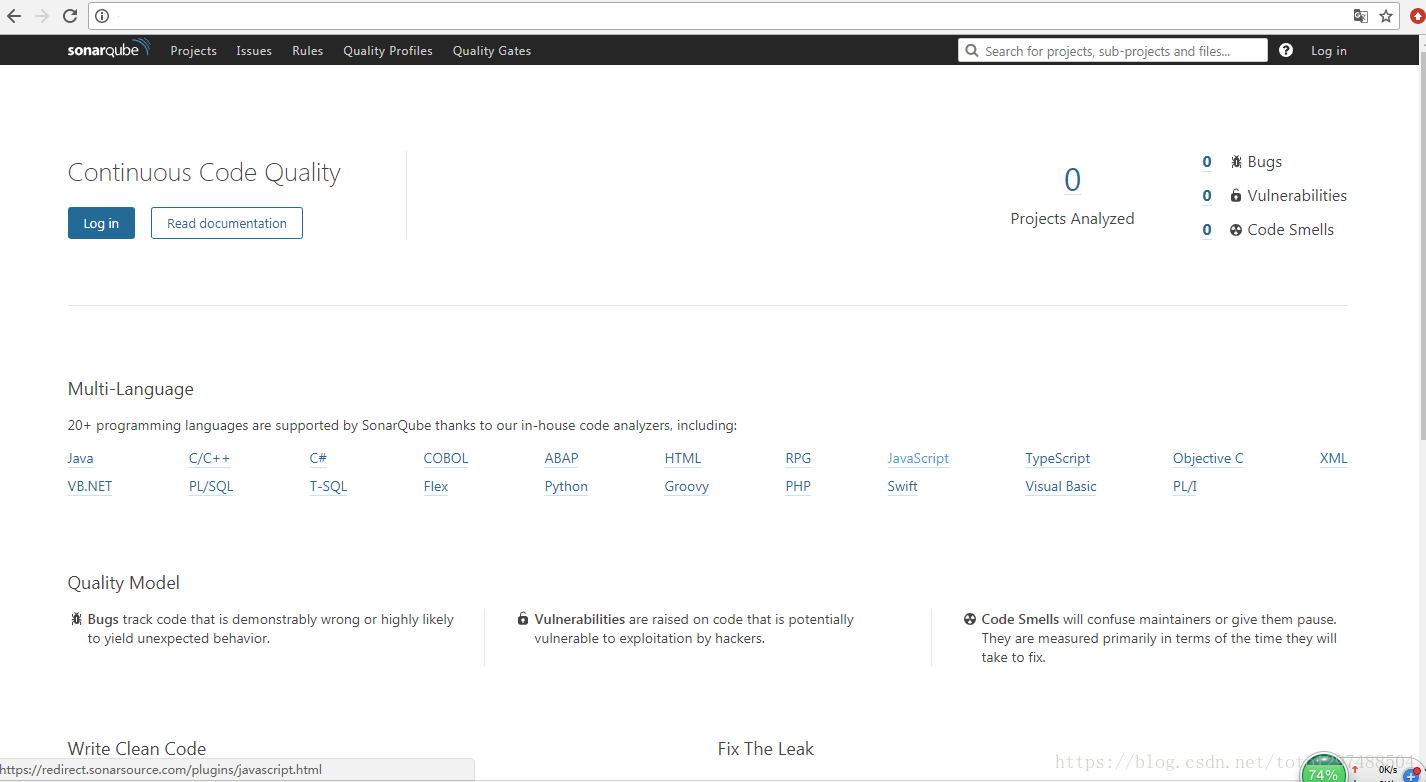Viewport: 1426px width, 782px height.
Task: Bookmark this page with the star icon
Action: pos(1386,16)
